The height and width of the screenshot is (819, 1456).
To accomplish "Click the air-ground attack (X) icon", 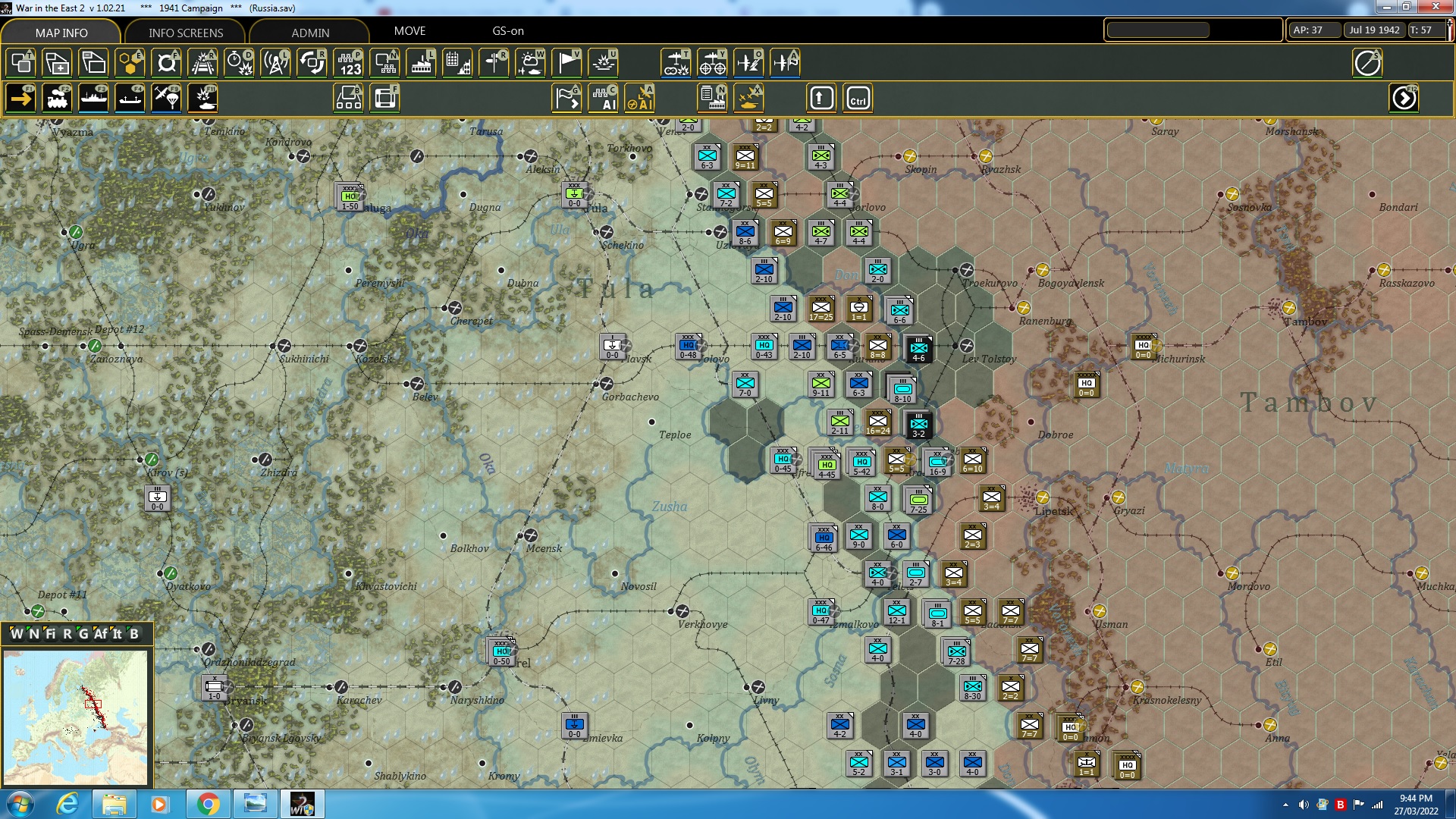I will (x=748, y=99).
